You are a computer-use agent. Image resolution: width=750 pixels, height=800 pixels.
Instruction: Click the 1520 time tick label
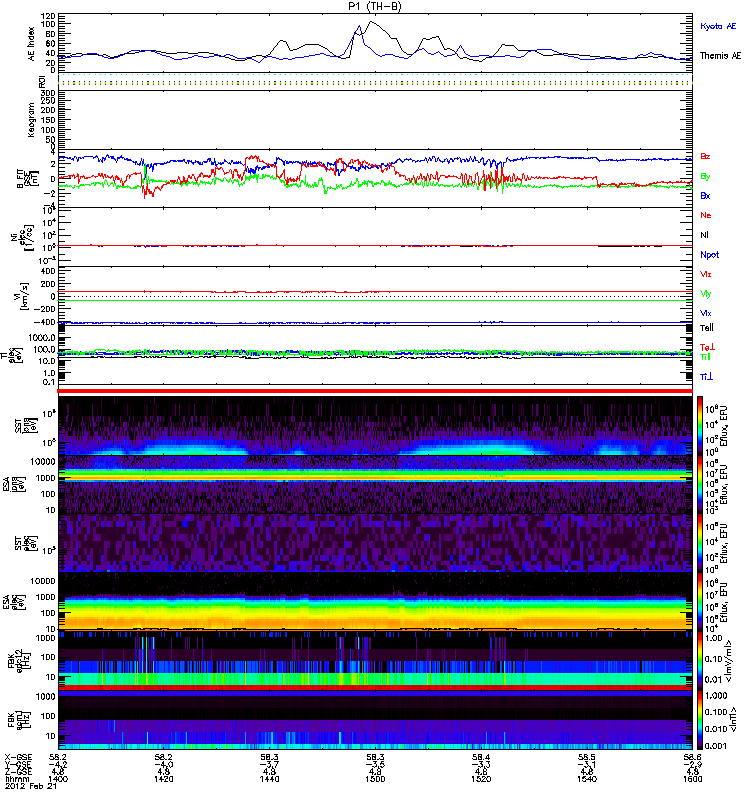click(481, 779)
